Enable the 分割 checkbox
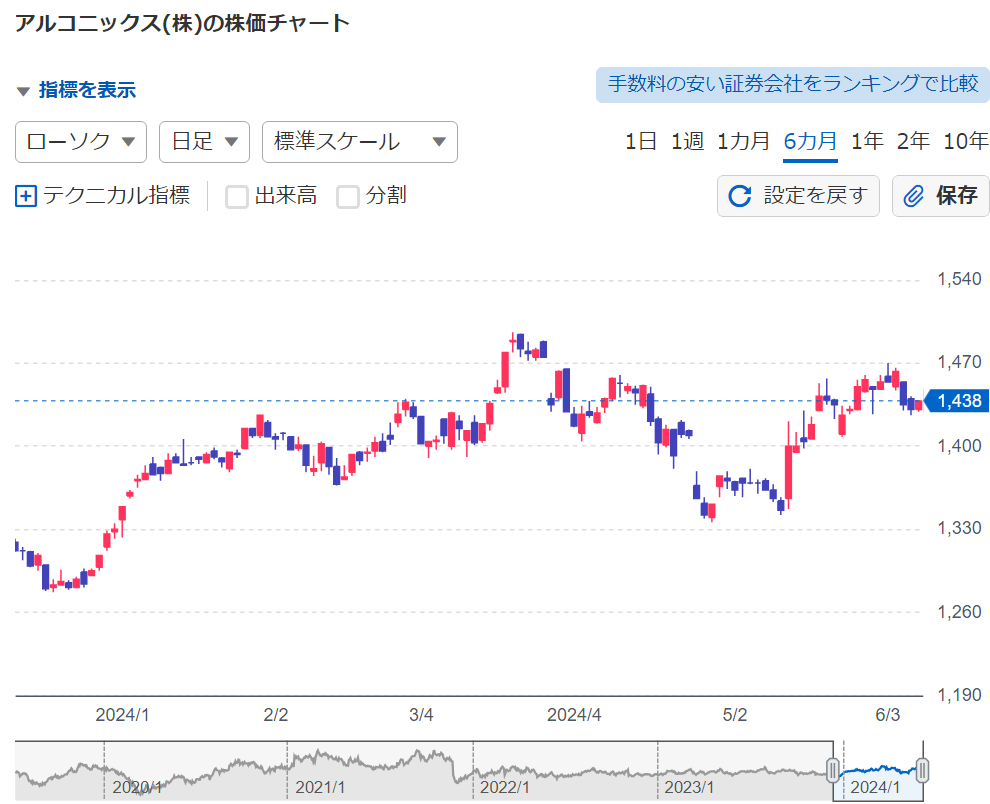Image resolution: width=990 pixels, height=804 pixels. (x=348, y=196)
